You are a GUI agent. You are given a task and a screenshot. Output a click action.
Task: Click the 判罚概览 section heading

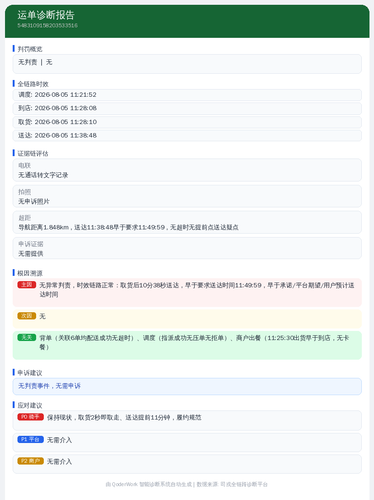30,49
